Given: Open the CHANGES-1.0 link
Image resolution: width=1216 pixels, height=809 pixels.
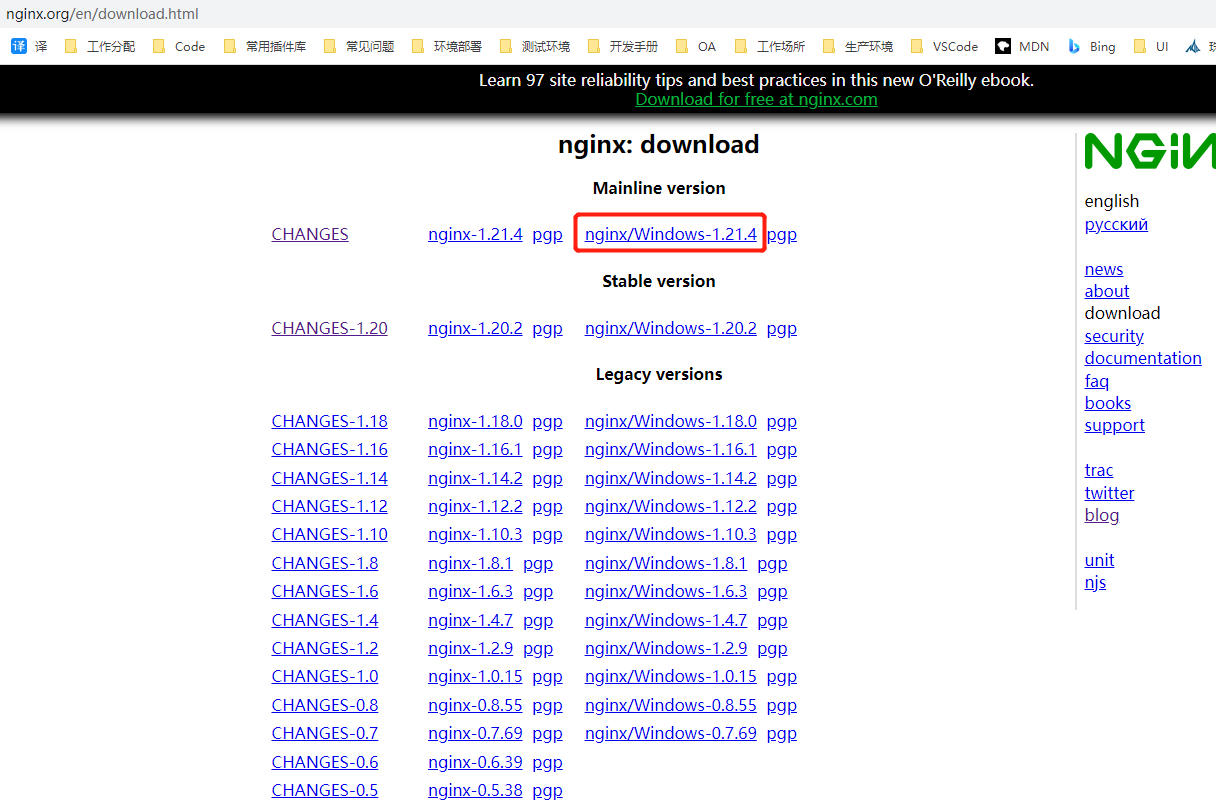Looking at the screenshot, I should click(x=325, y=676).
